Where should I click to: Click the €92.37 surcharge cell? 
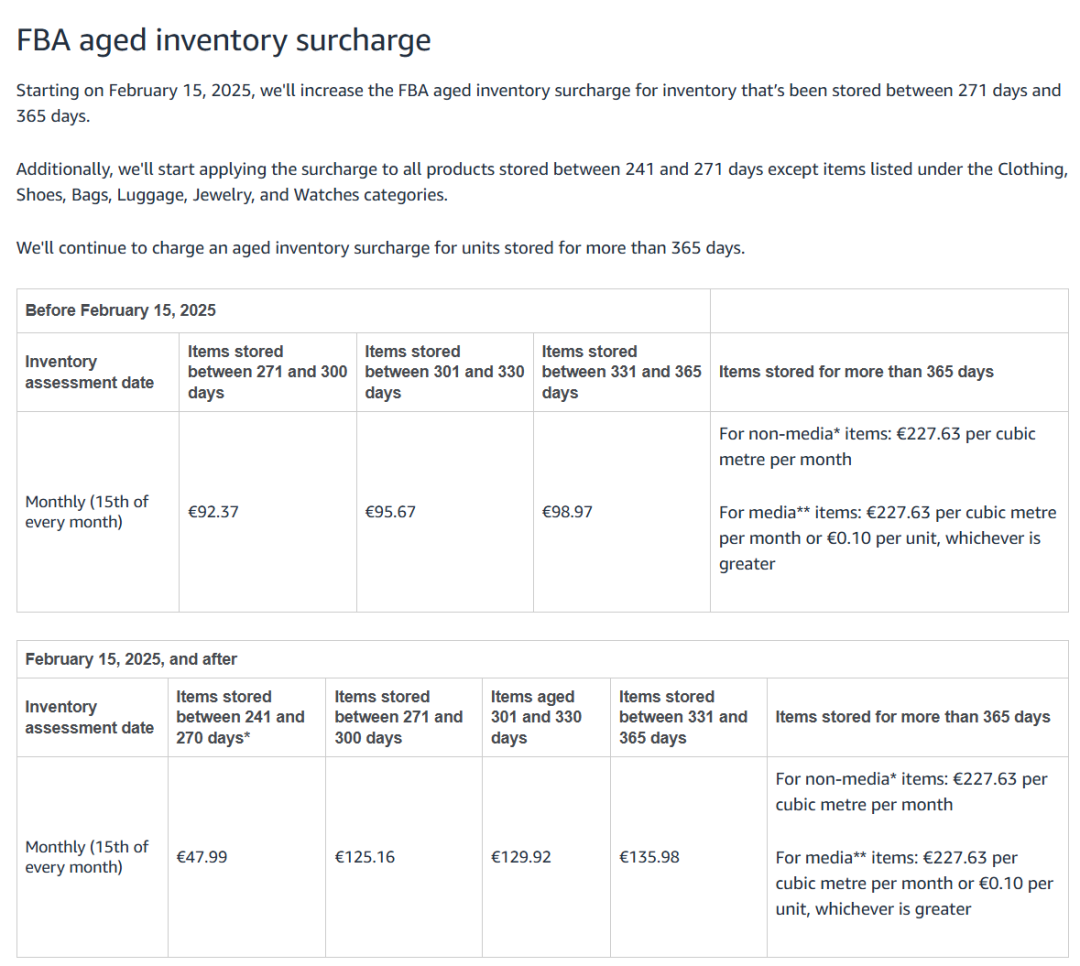click(x=213, y=512)
